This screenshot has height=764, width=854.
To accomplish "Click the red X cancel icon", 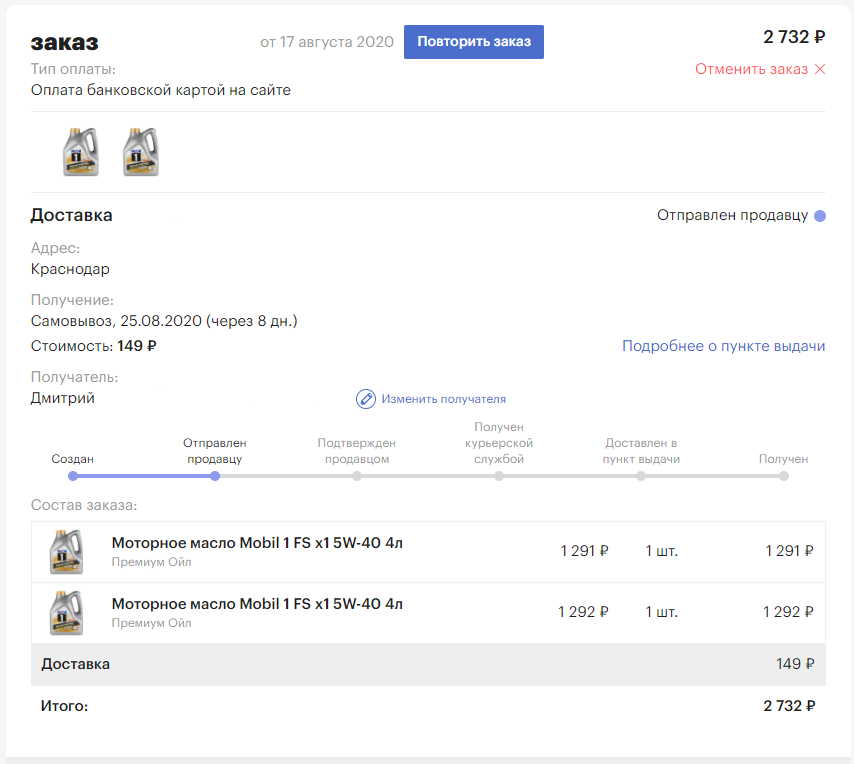I will tap(820, 69).
